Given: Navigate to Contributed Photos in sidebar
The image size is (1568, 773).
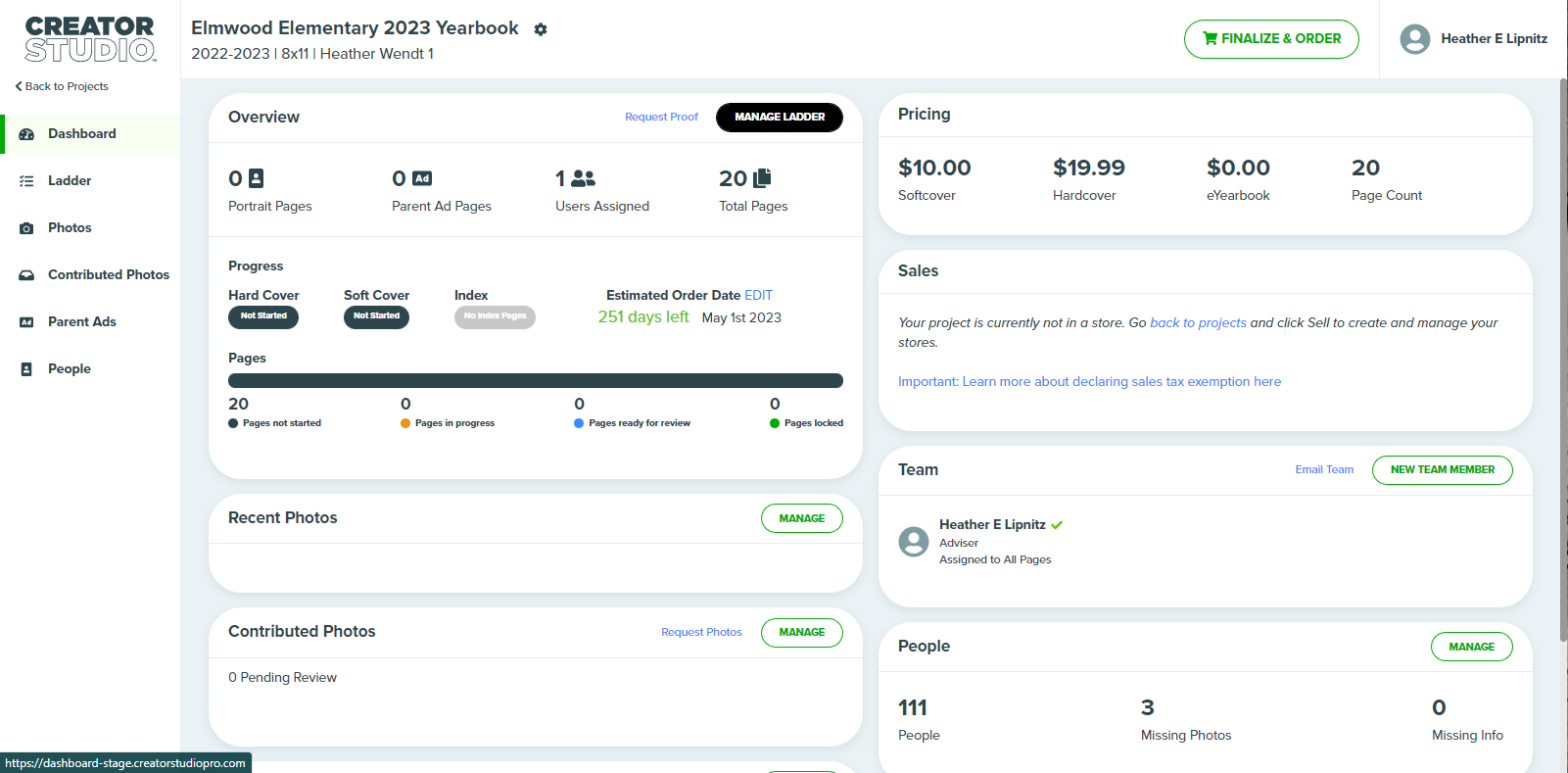Looking at the screenshot, I should [90, 275].
